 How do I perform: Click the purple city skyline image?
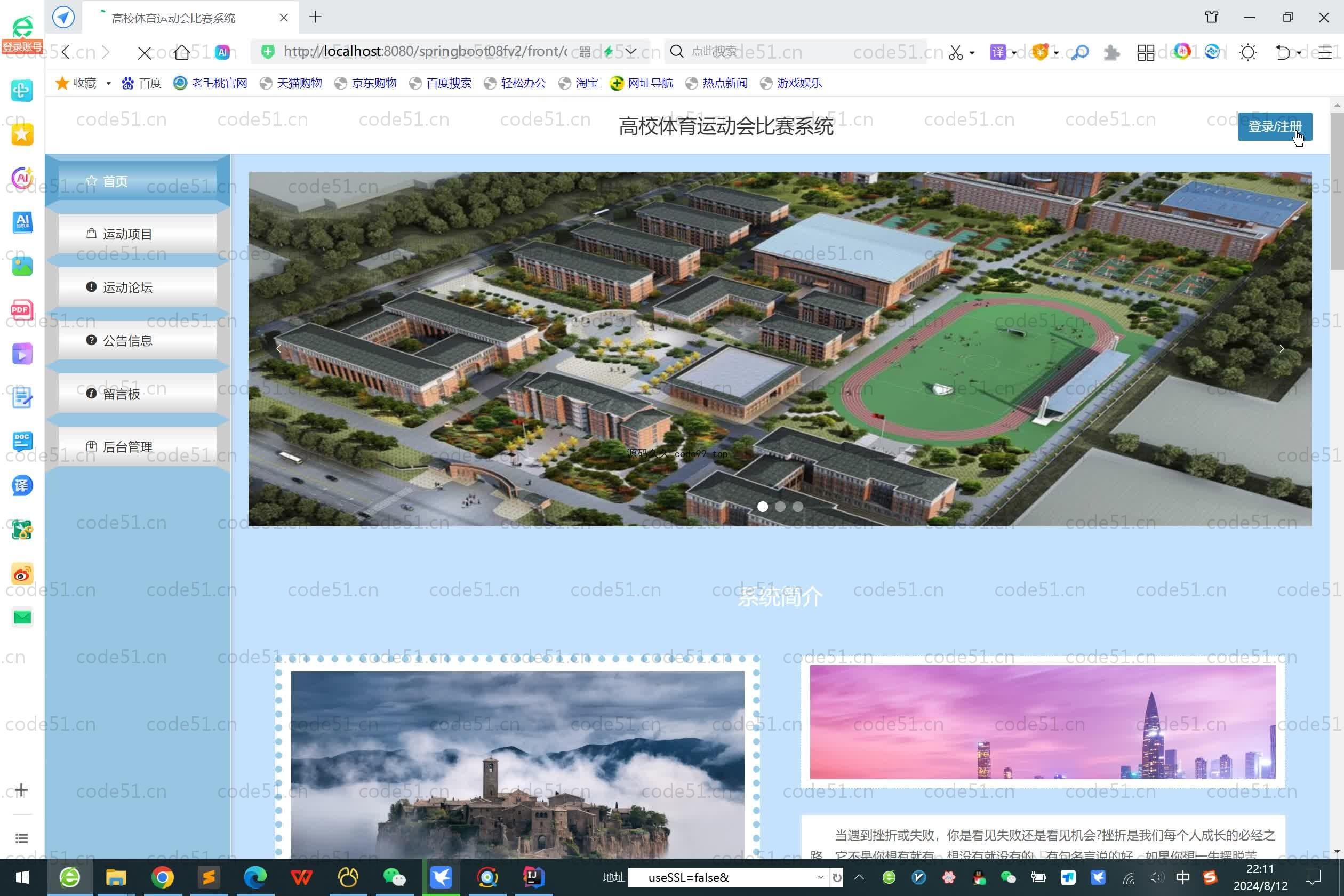(x=1042, y=722)
